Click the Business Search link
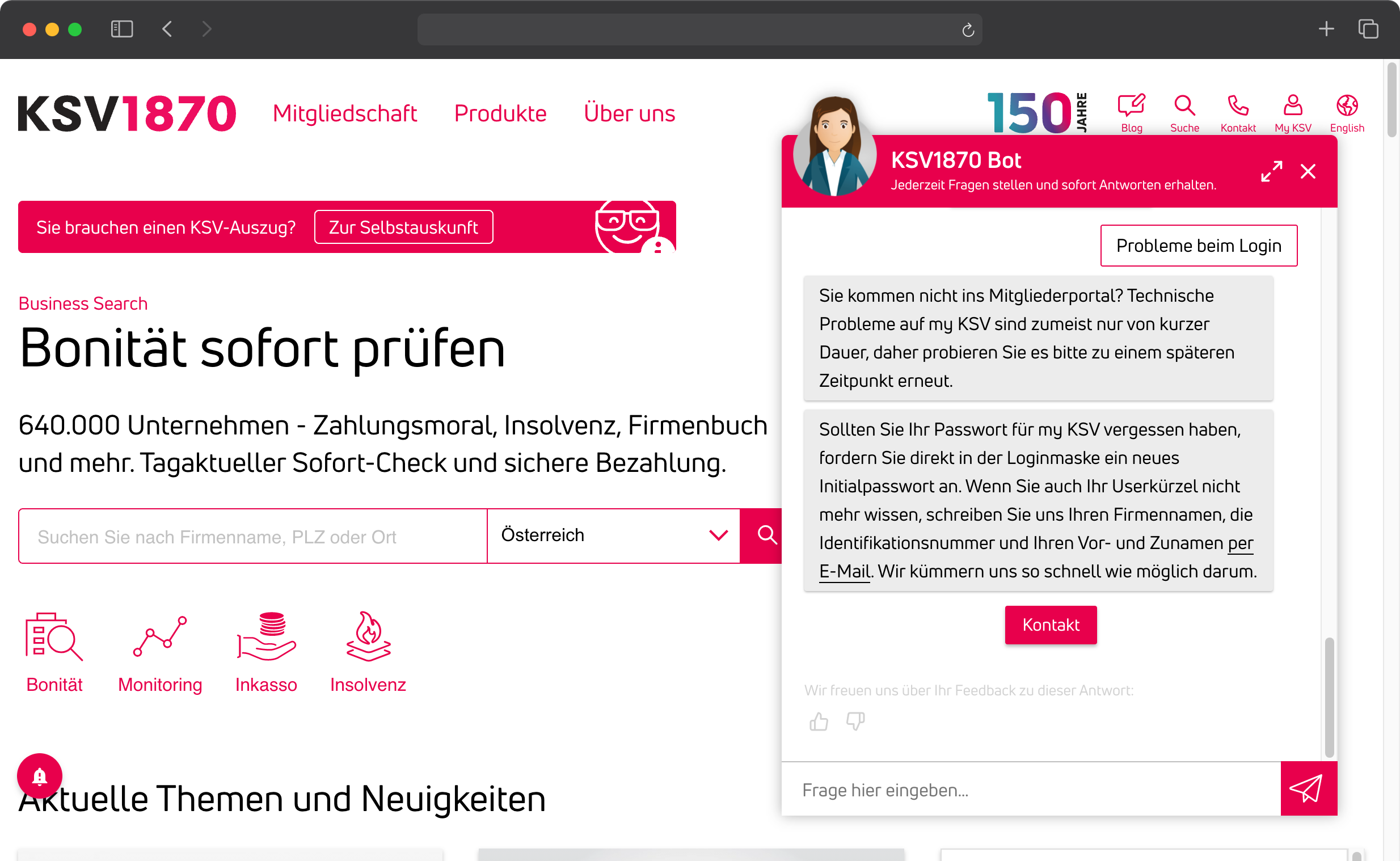Screen dimensions: 1400x861 click(83, 303)
